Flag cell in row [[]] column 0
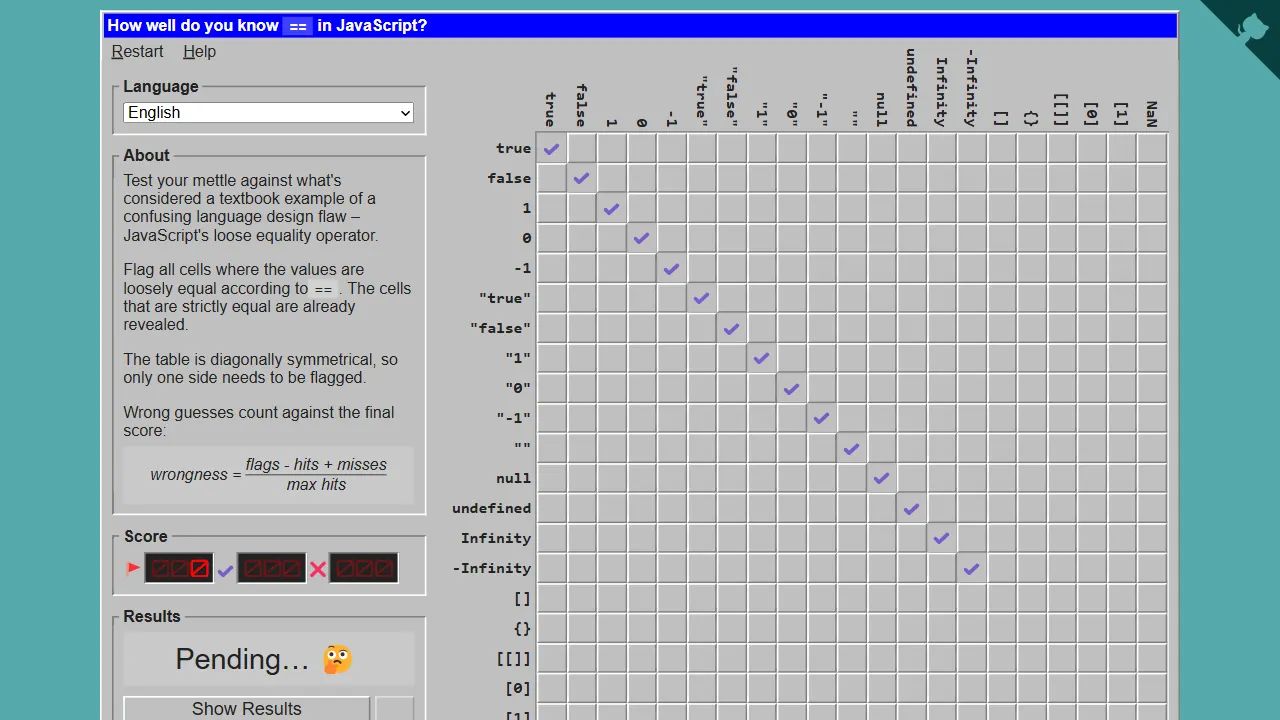 click(642, 658)
